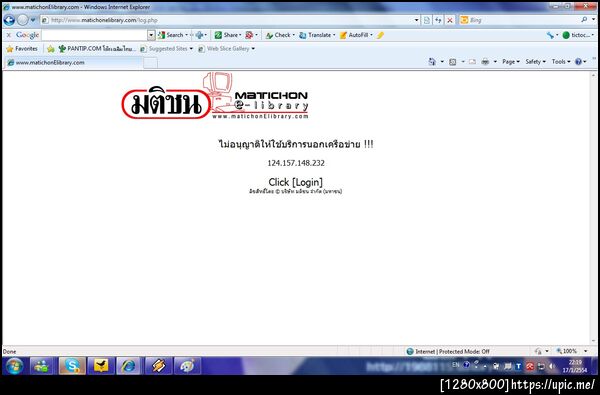Open the Page menu
The height and width of the screenshot is (395, 600).
click(x=511, y=62)
